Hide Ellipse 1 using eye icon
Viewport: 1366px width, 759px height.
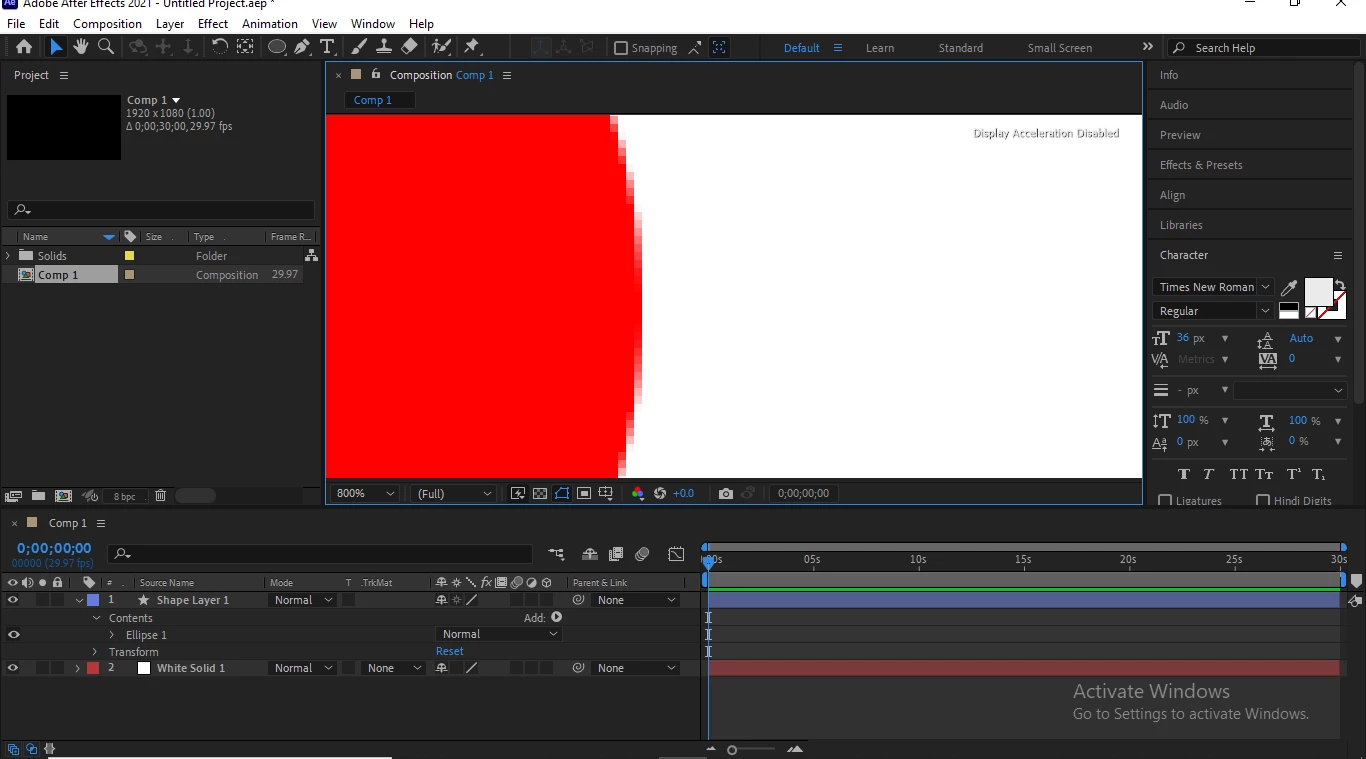[x=13, y=634]
